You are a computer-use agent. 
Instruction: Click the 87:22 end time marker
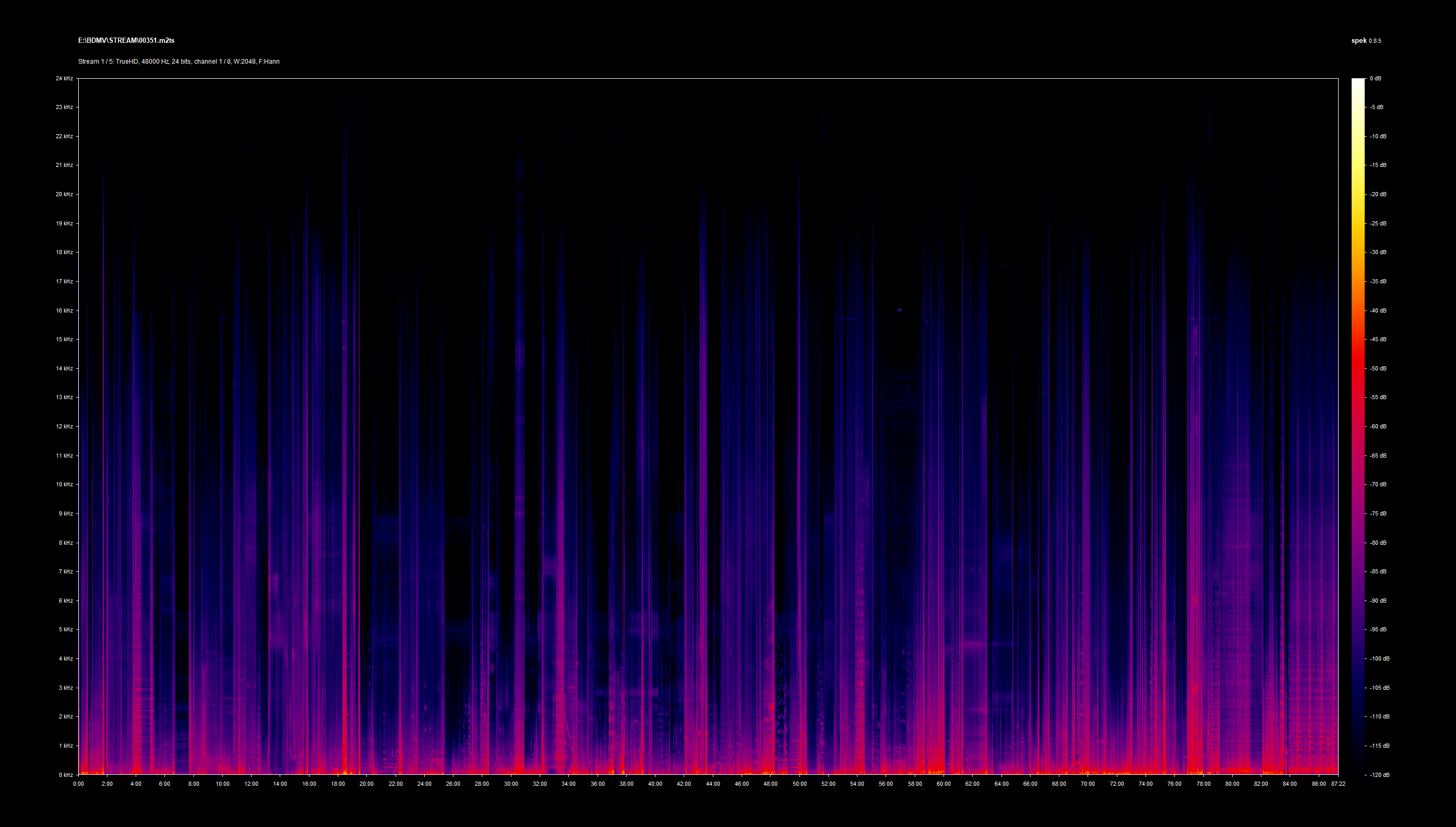pos(1338,784)
